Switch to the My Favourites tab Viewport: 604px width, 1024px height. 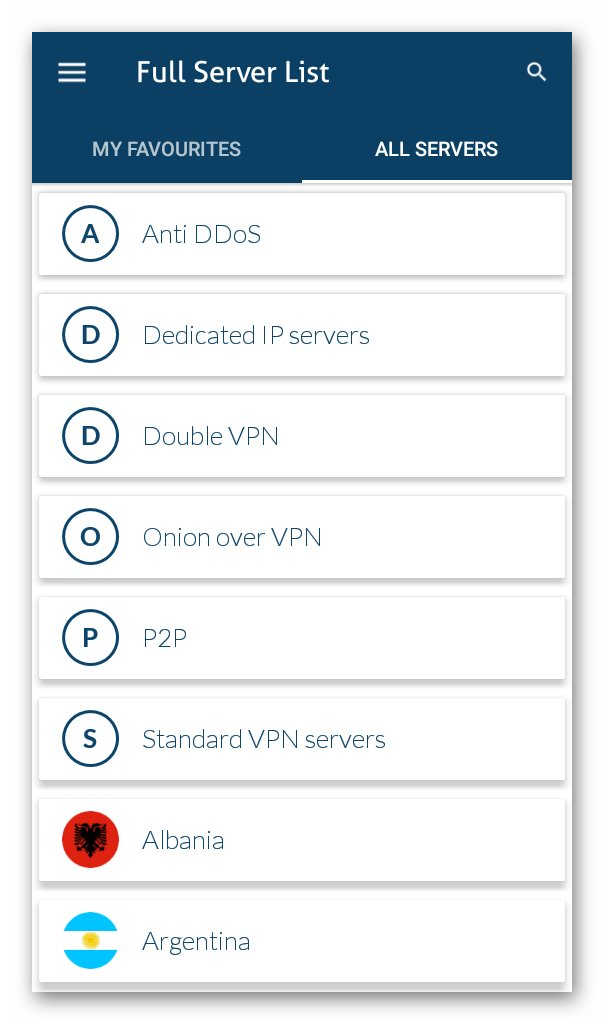167,149
